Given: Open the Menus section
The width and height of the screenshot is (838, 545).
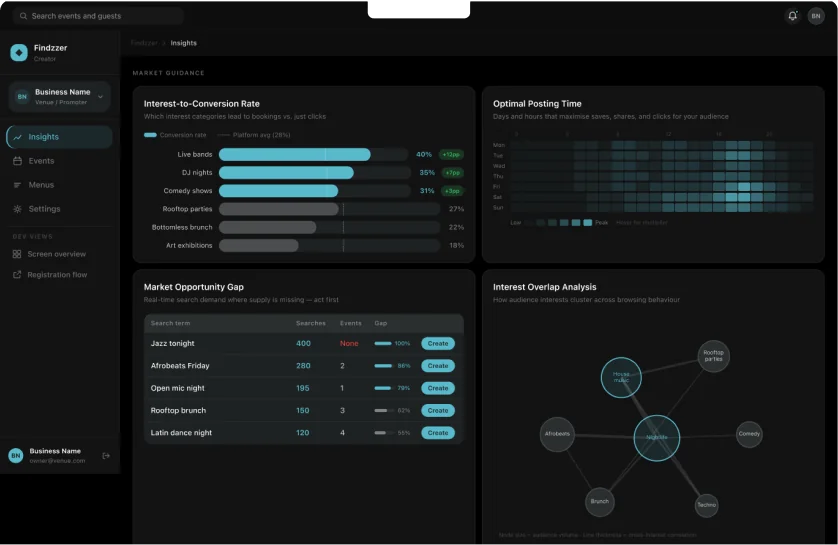Looking at the screenshot, I should (x=59, y=185).
